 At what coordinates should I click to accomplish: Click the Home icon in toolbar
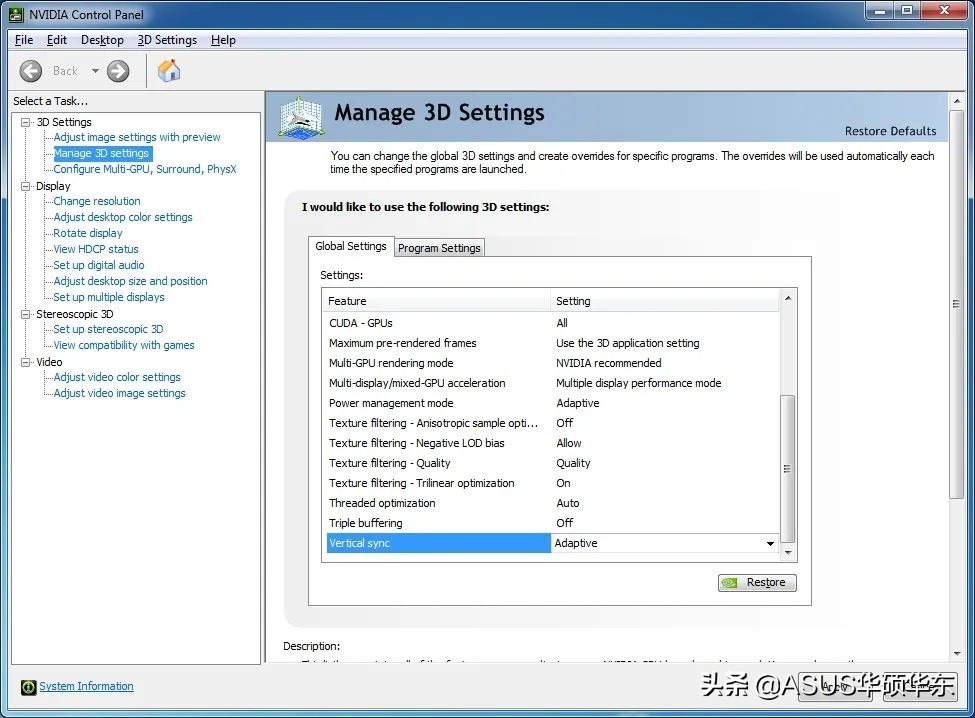point(169,71)
